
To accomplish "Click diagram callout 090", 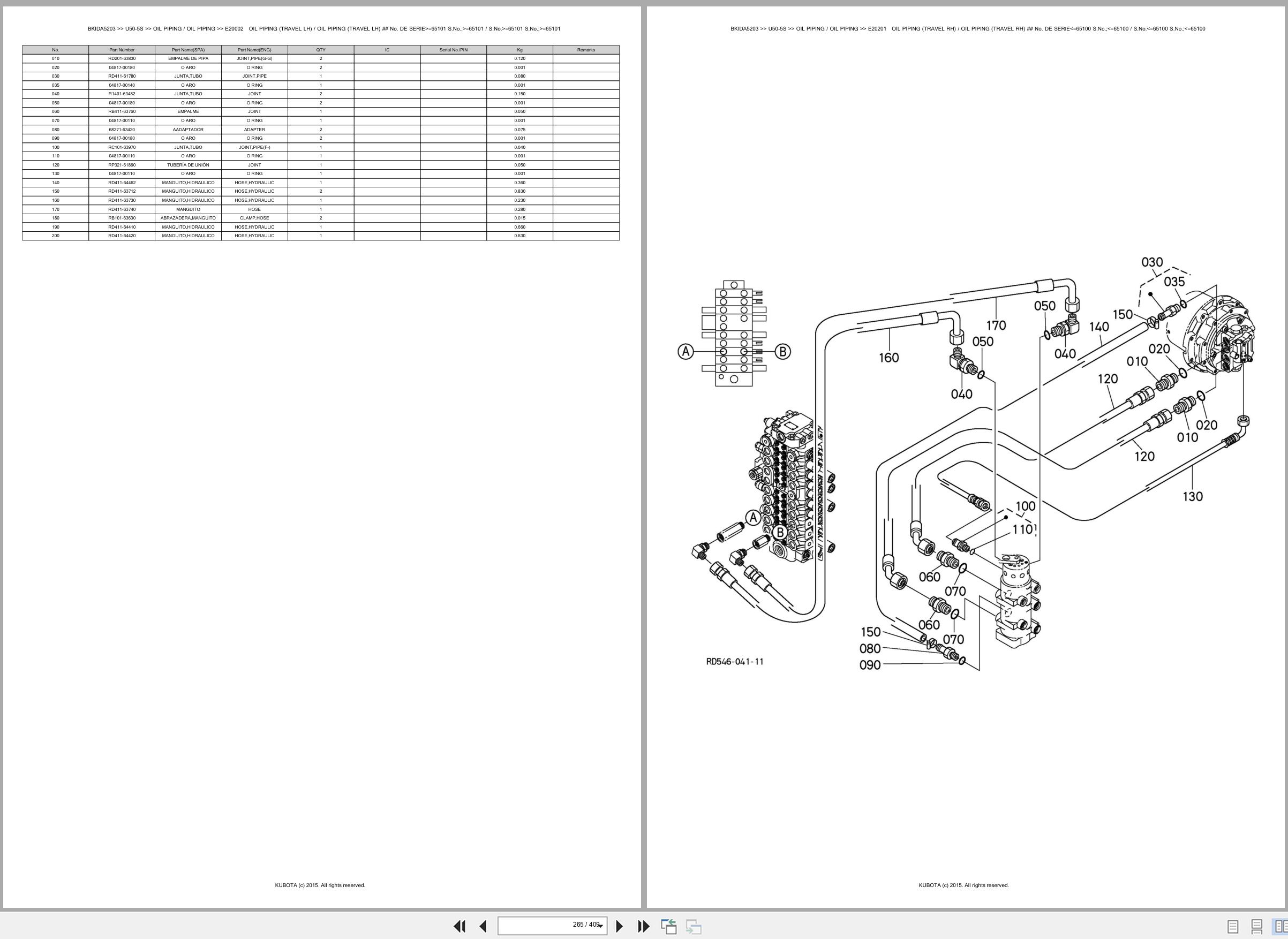I will [870, 665].
